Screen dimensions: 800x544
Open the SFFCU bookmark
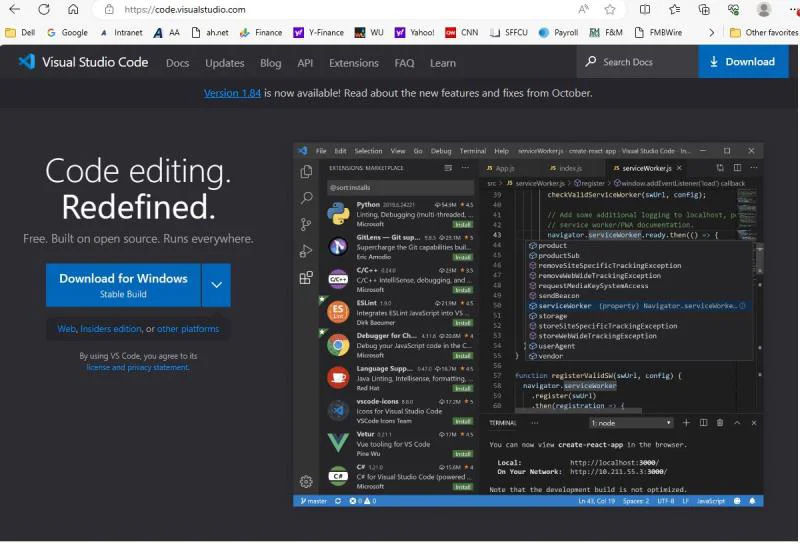coord(508,32)
